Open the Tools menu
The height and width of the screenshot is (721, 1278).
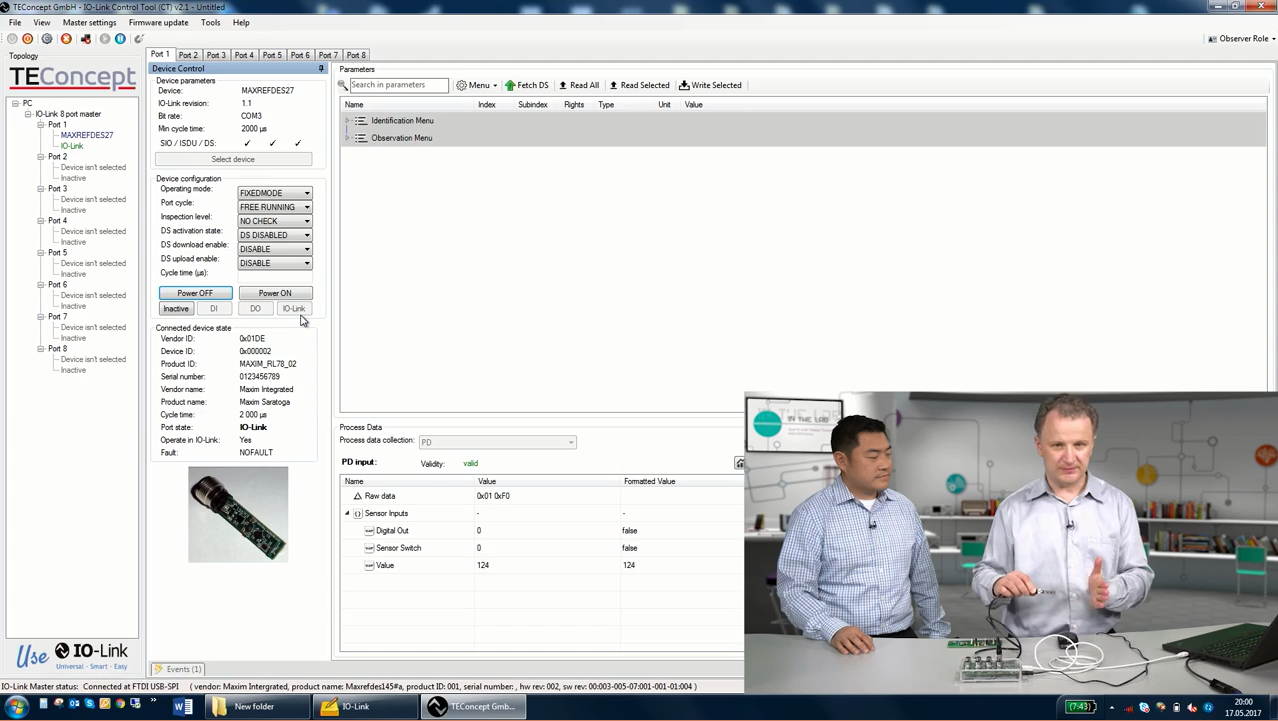click(x=210, y=22)
